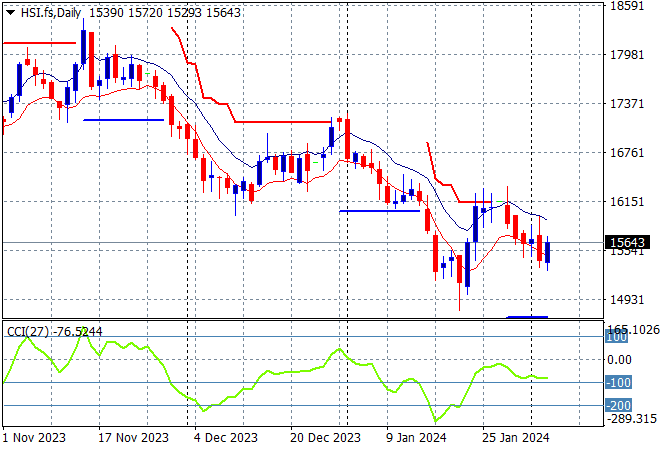Screen dimensions: 660x450
Task: Click the triangle arrow beside HSI.fs title
Action: (x=10, y=10)
